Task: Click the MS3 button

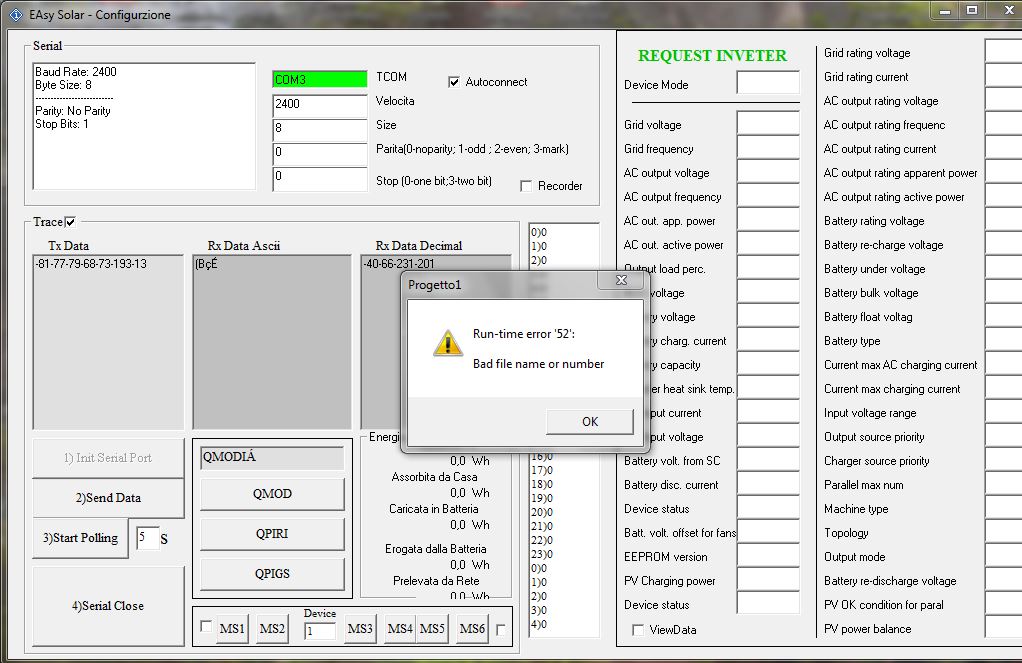Action: 360,629
